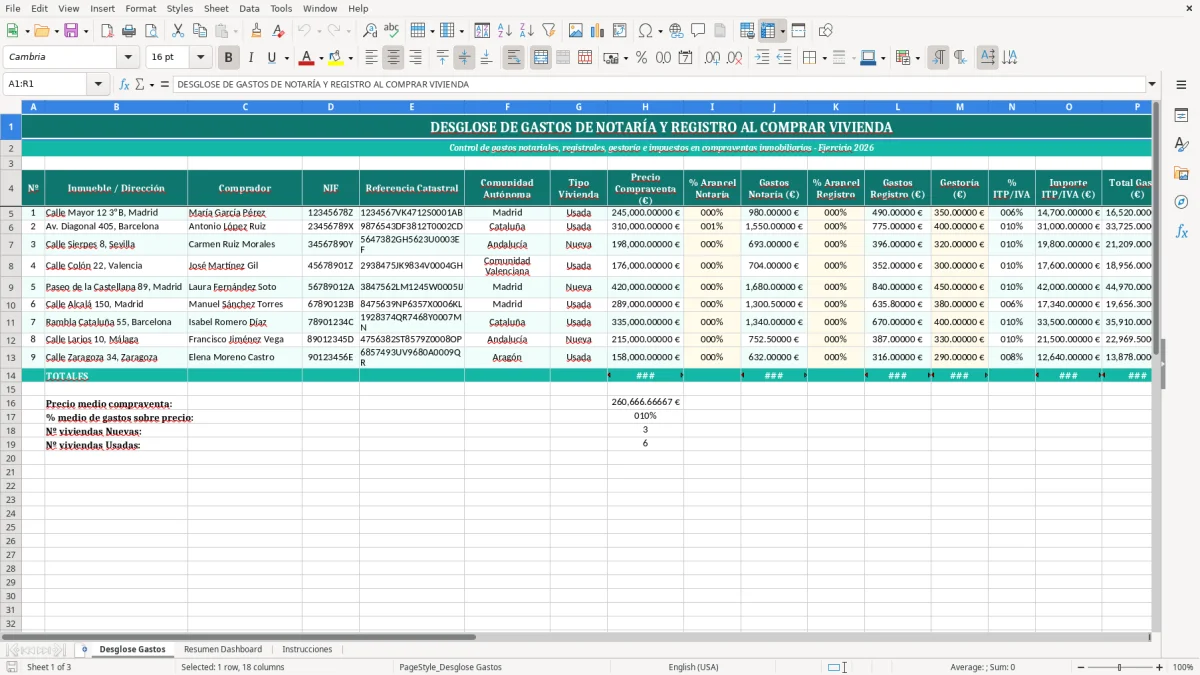Click the Zoom In plus button

(1159, 667)
